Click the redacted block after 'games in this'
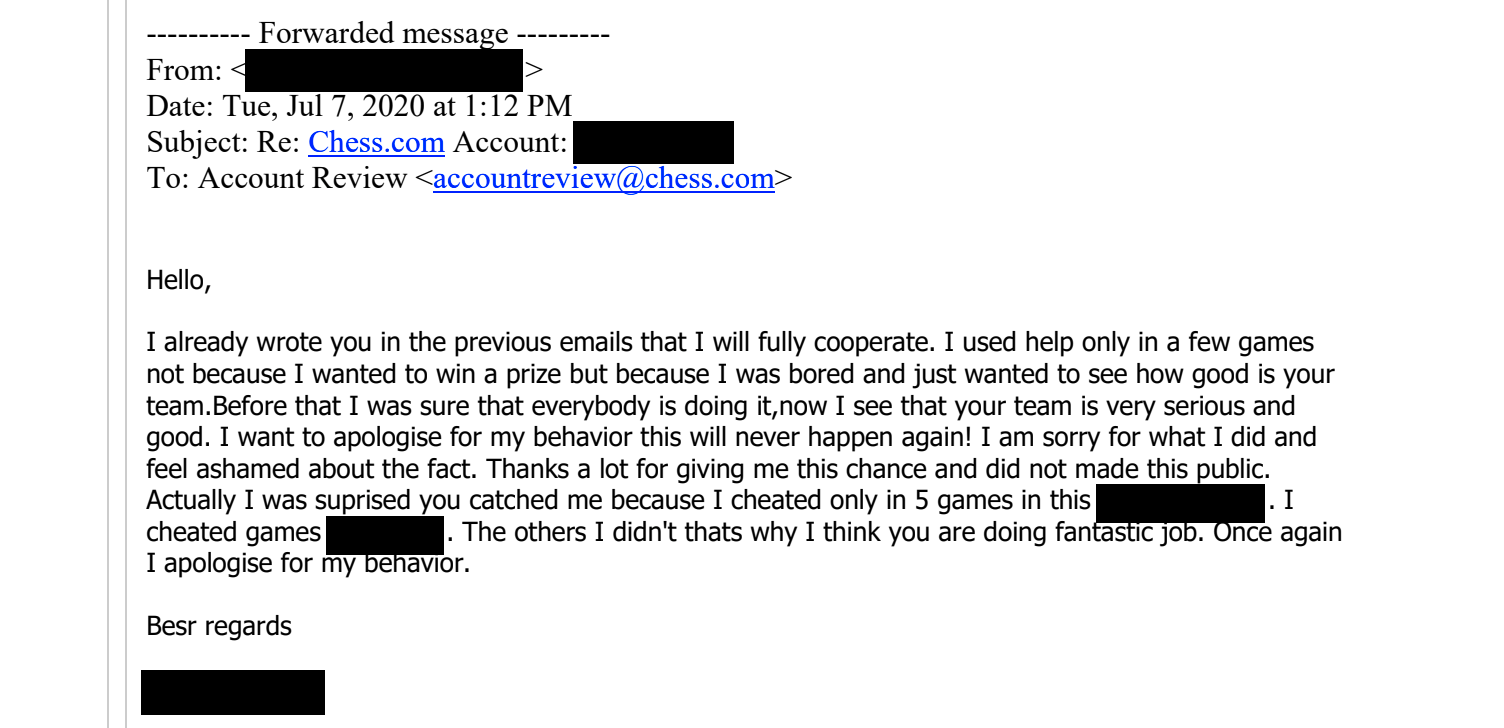The width and height of the screenshot is (1504, 728). [x=1180, y=499]
